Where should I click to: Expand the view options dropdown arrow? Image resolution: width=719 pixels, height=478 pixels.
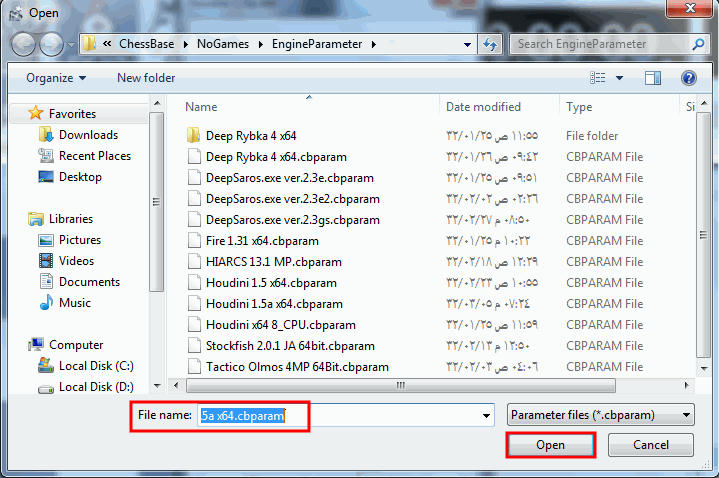[619, 78]
